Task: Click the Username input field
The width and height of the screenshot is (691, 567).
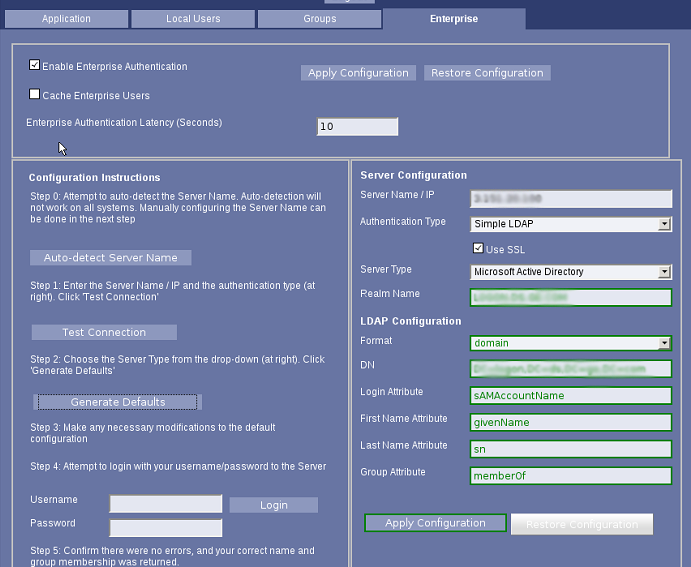Action: tap(165, 504)
